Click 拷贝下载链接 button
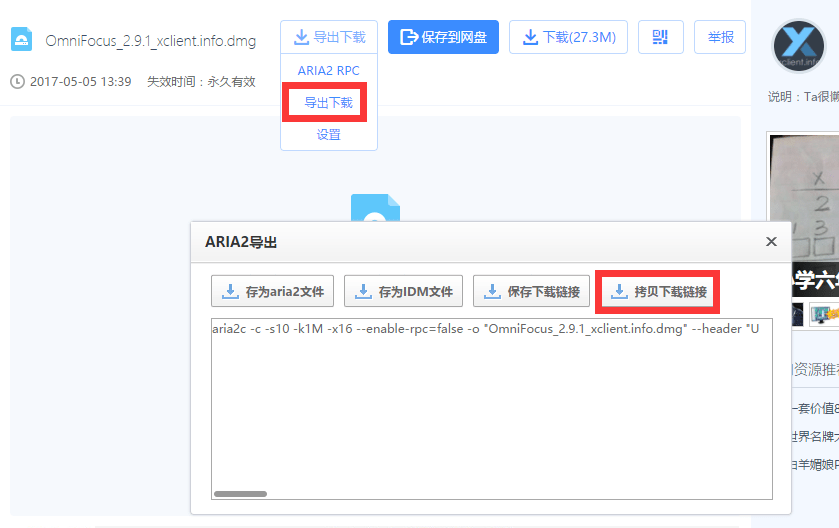The image size is (839, 528). pyautogui.click(x=658, y=292)
